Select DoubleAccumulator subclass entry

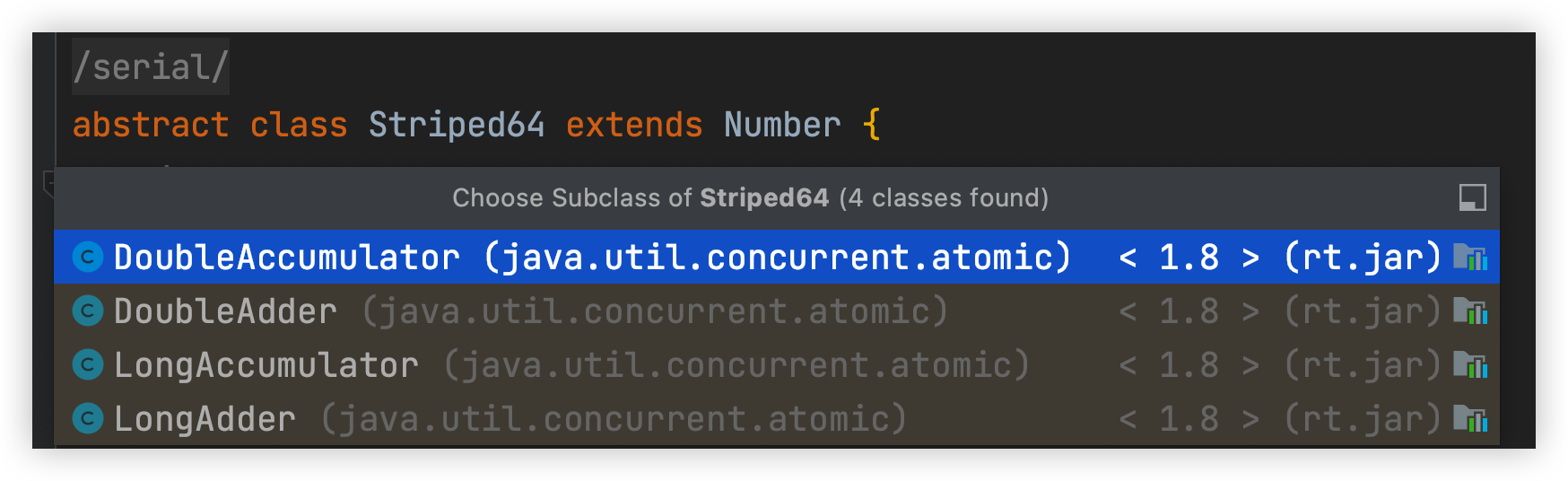[777, 258]
